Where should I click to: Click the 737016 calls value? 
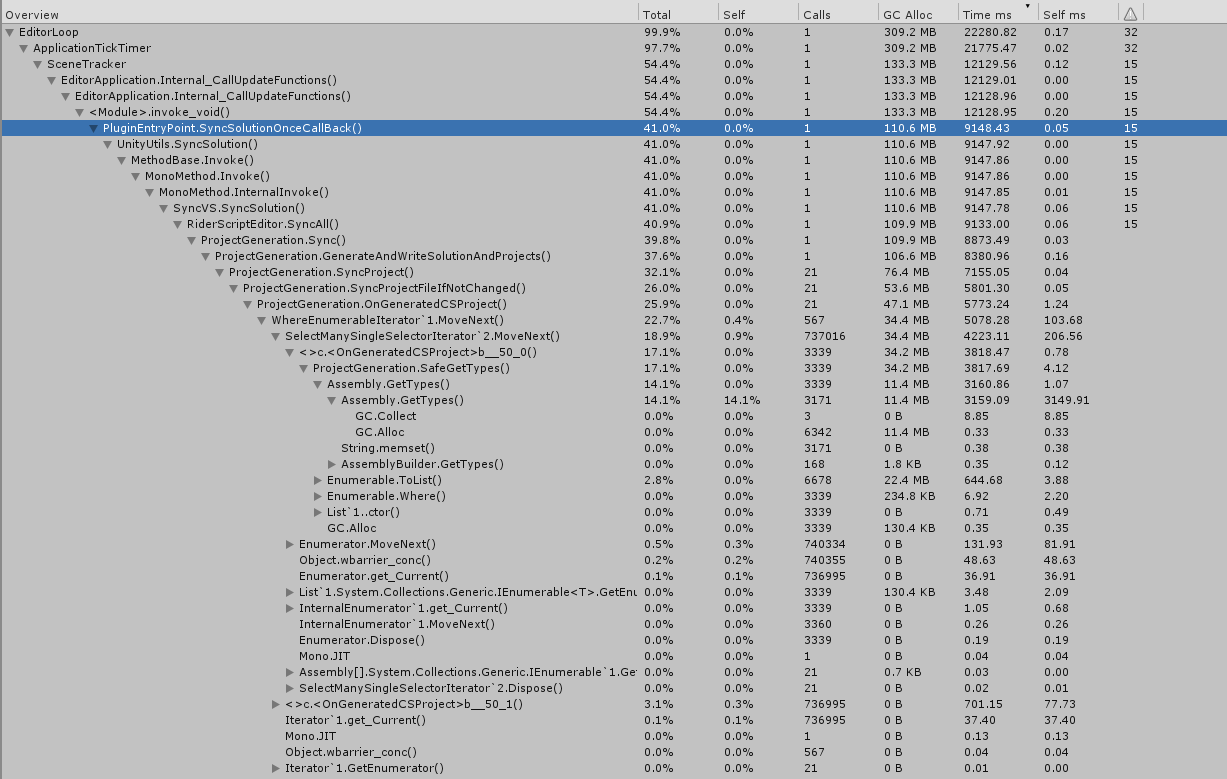click(824, 336)
